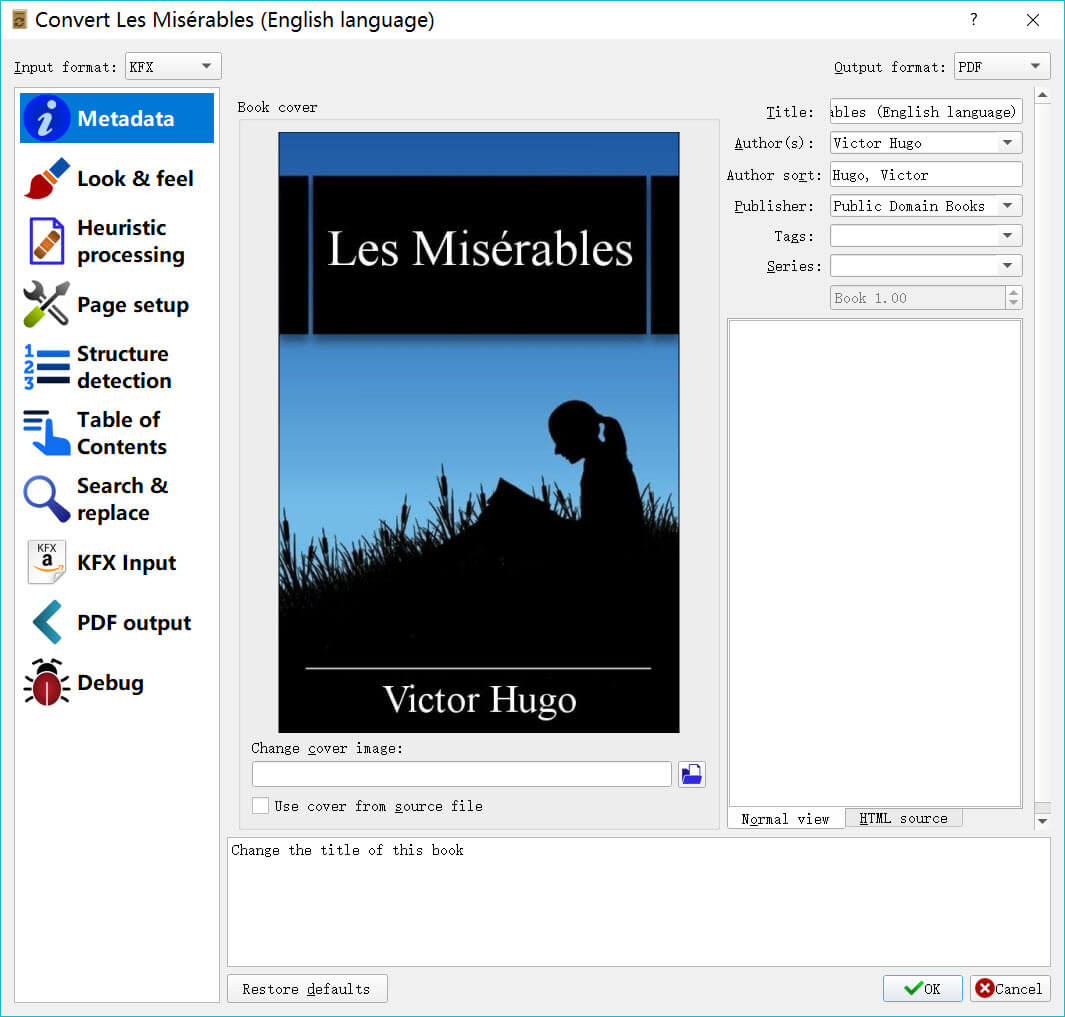Switch to HTML source tab

[903, 818]
